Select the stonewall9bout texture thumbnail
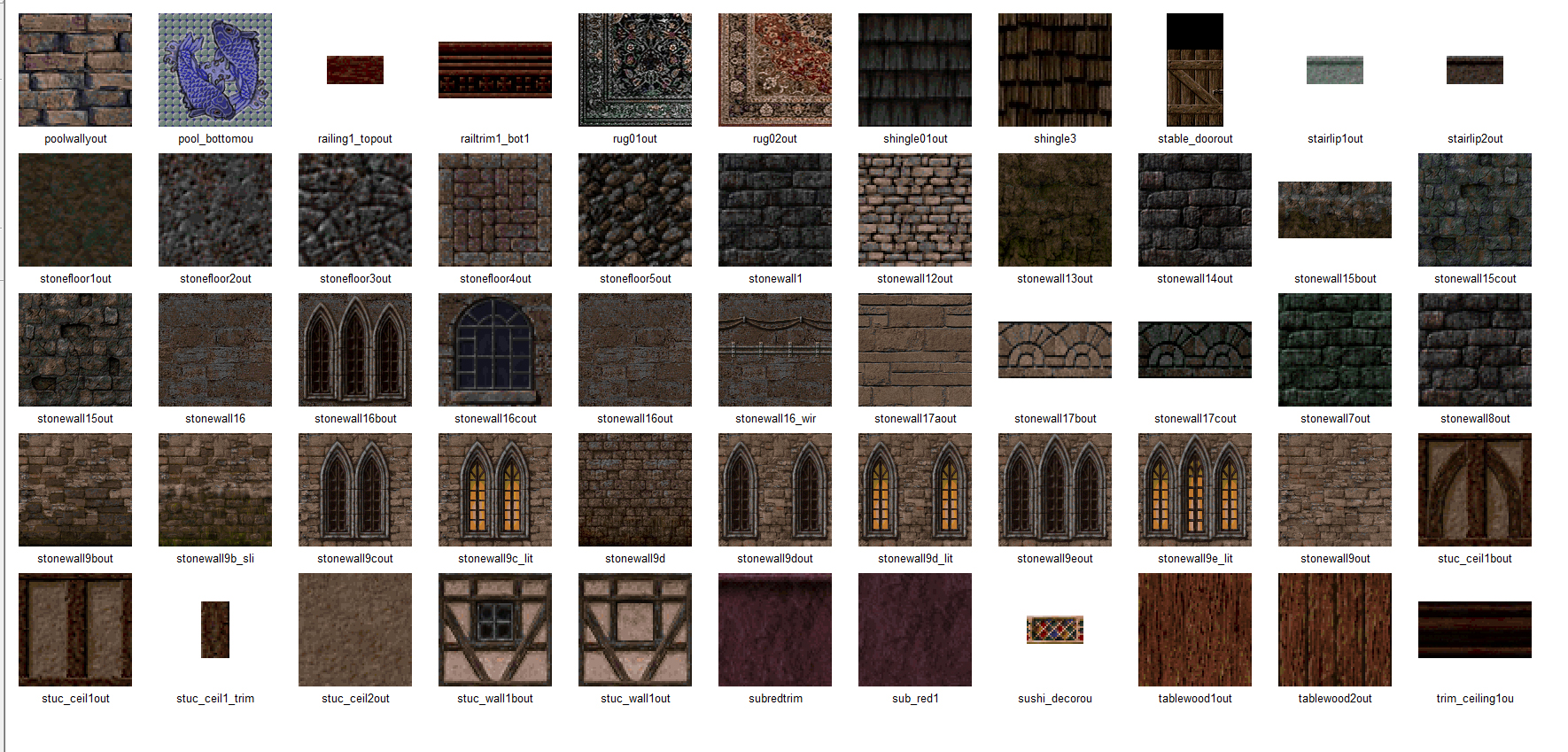Viewport: 1568px width, 752px height. point(75,490)
